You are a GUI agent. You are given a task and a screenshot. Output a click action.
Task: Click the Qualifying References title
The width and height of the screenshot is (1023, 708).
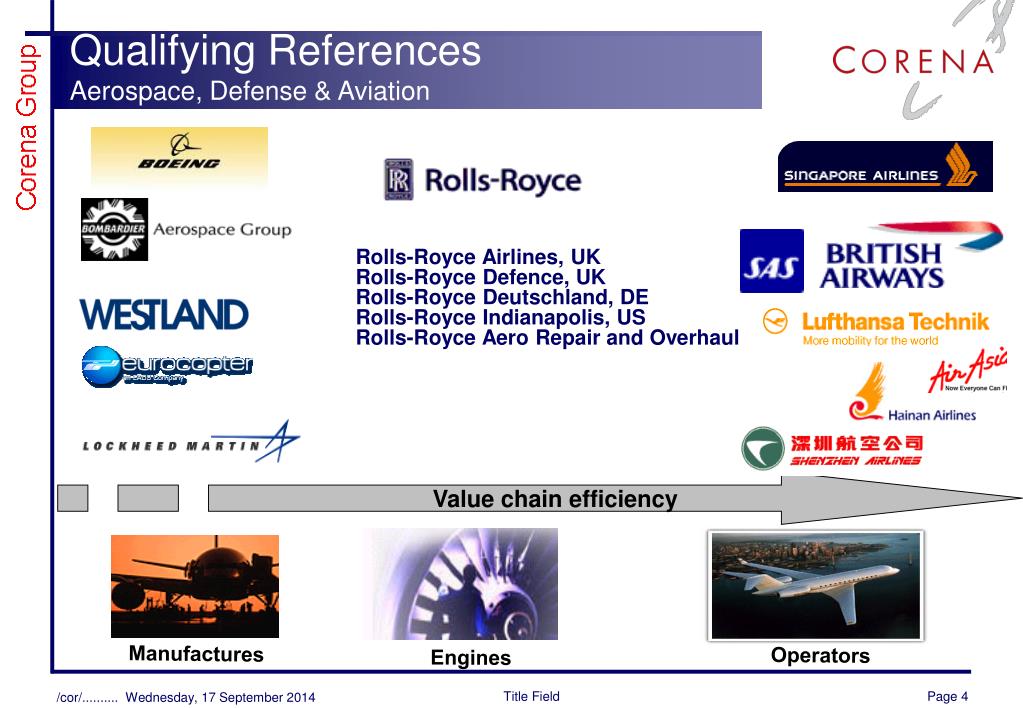point(275,51)
